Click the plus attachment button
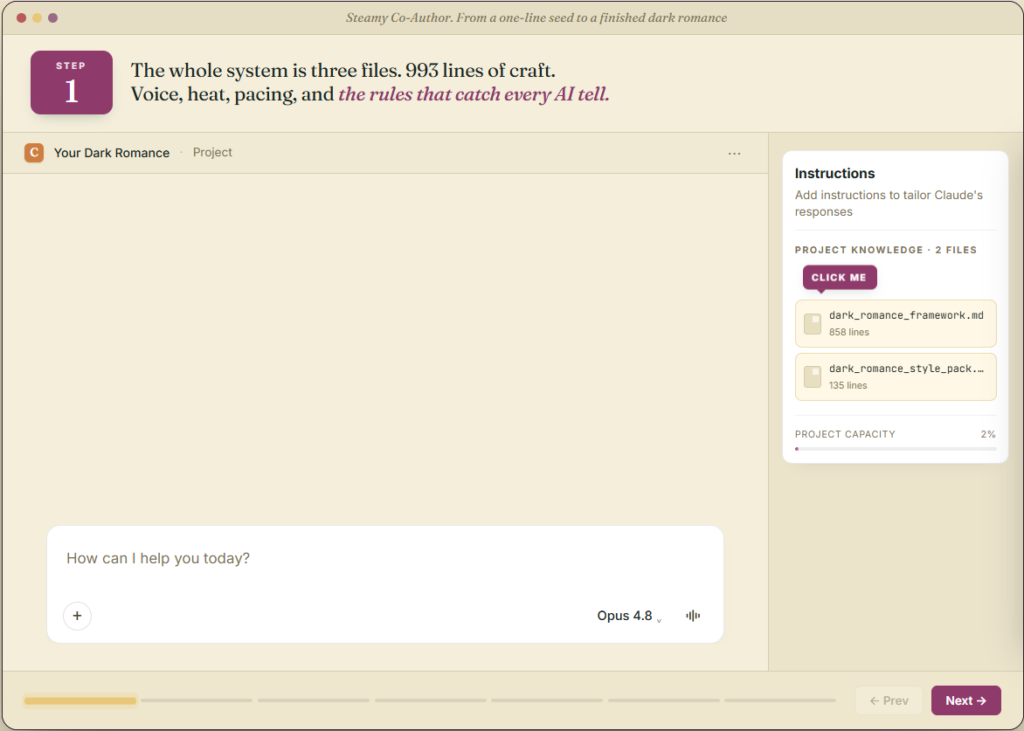The image size is (1024, 731). click(x=77, y=615)
